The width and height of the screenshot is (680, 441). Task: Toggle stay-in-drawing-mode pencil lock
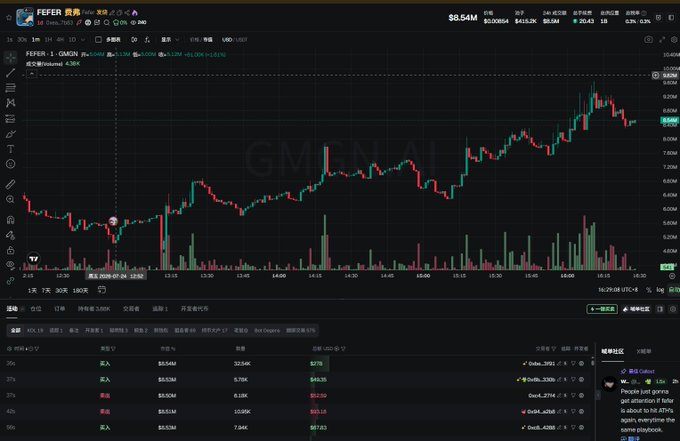pos(10,235)
